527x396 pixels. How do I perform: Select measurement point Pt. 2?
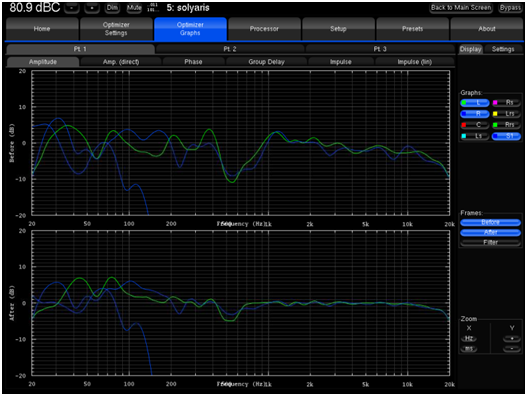coord(230,49)
